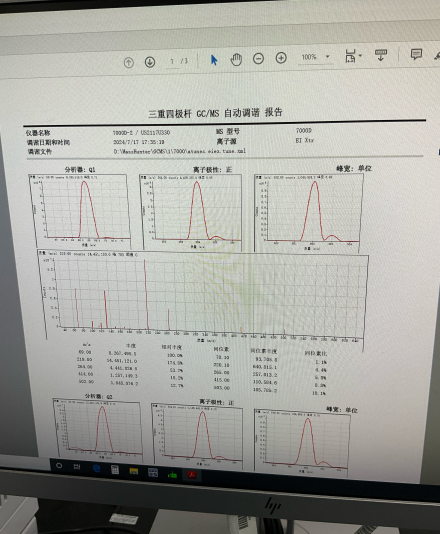Open File Explorer from the taskbar

(x=134, y=471)
